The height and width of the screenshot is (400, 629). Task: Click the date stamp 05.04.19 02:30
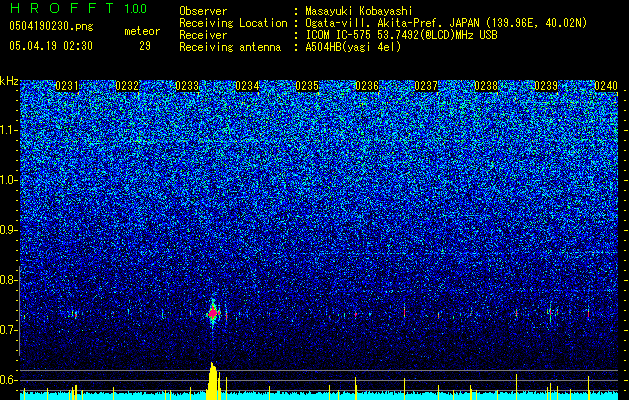[x=51, y=46]
